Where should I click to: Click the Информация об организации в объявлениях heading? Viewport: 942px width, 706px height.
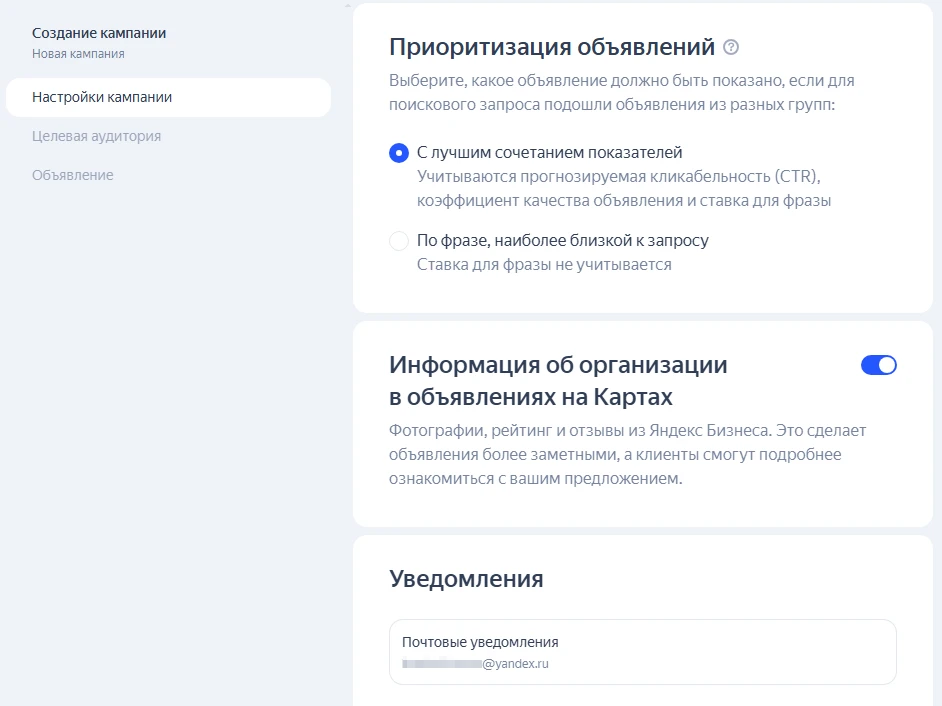click(x=558, y=381)
